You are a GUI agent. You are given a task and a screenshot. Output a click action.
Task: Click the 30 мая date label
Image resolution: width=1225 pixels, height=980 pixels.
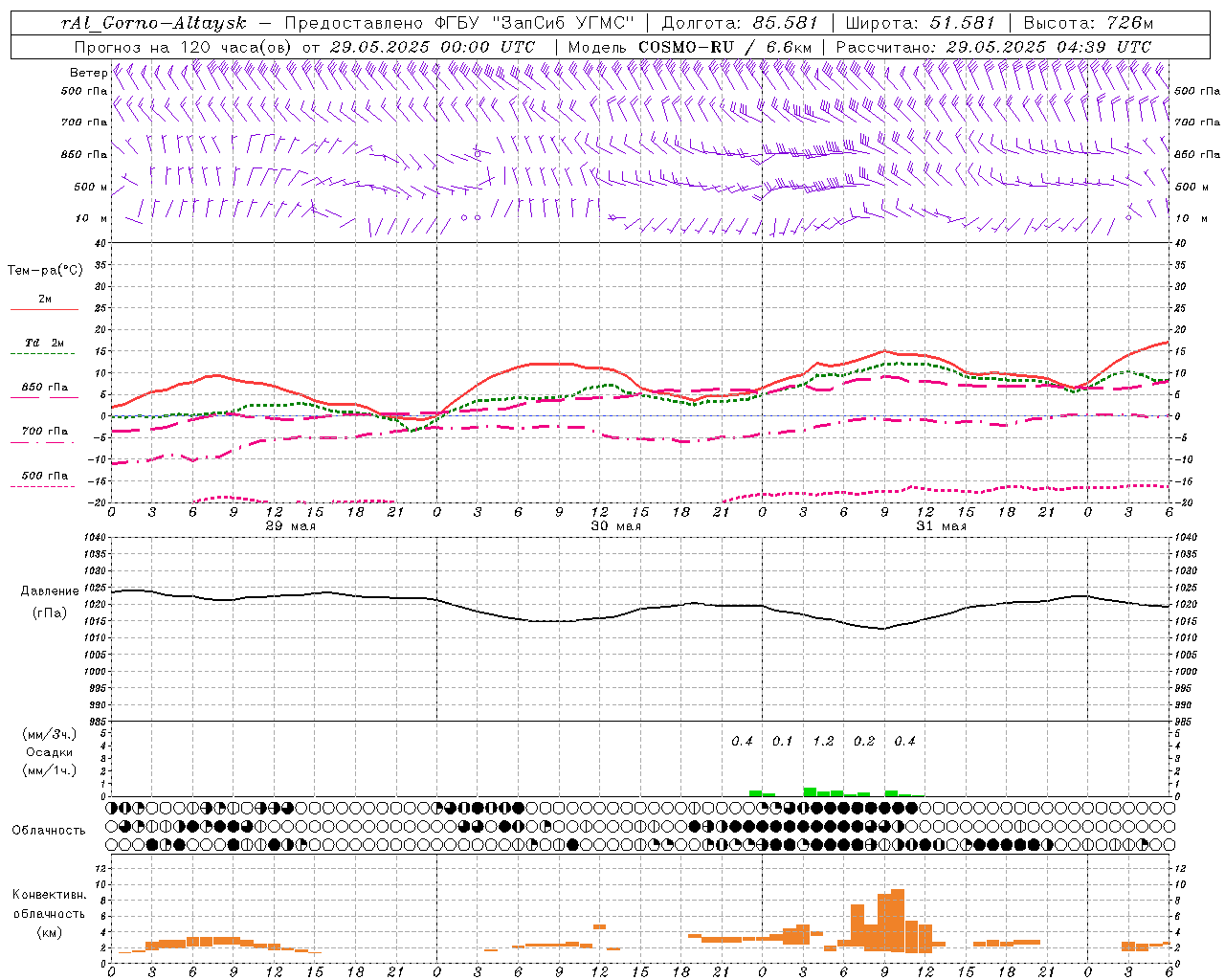[x=615, y=526]
